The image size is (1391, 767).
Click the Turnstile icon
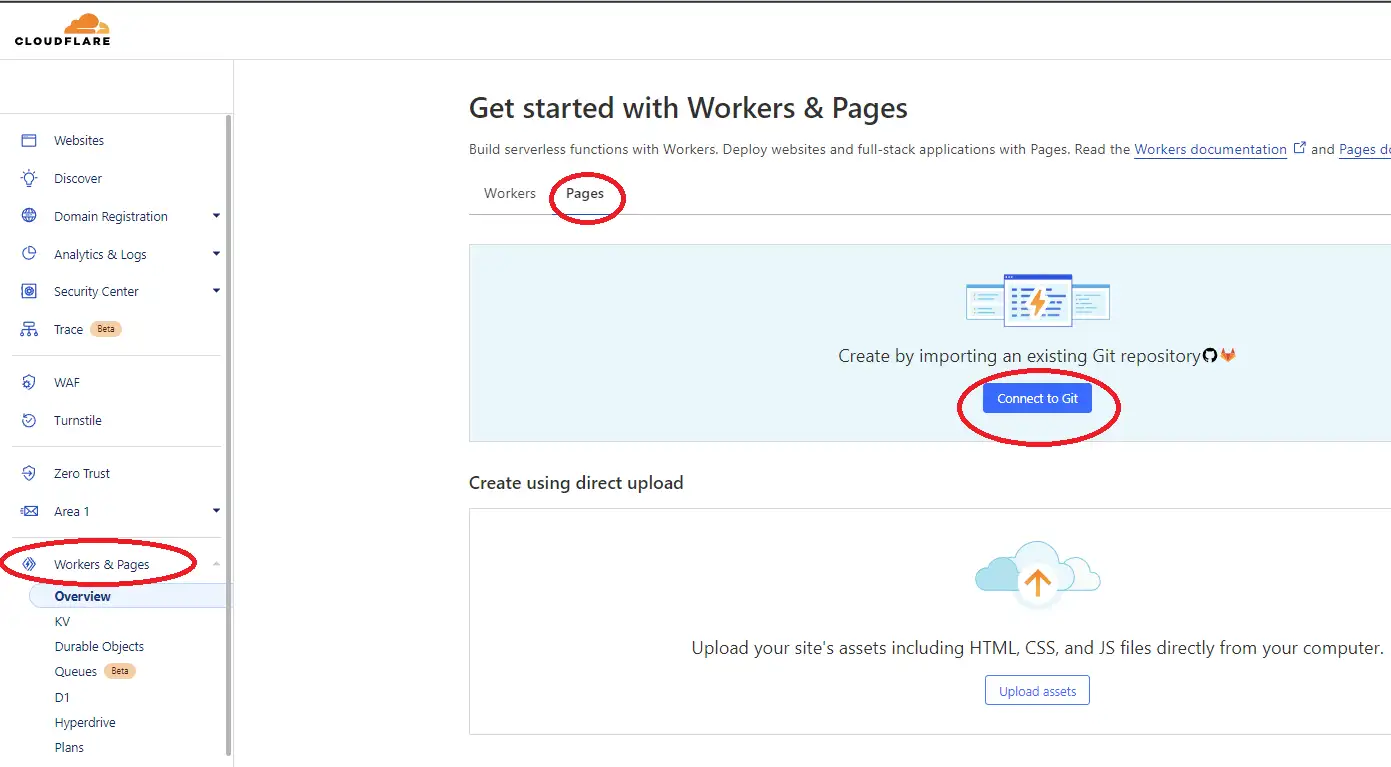click(x=29, y=420)
